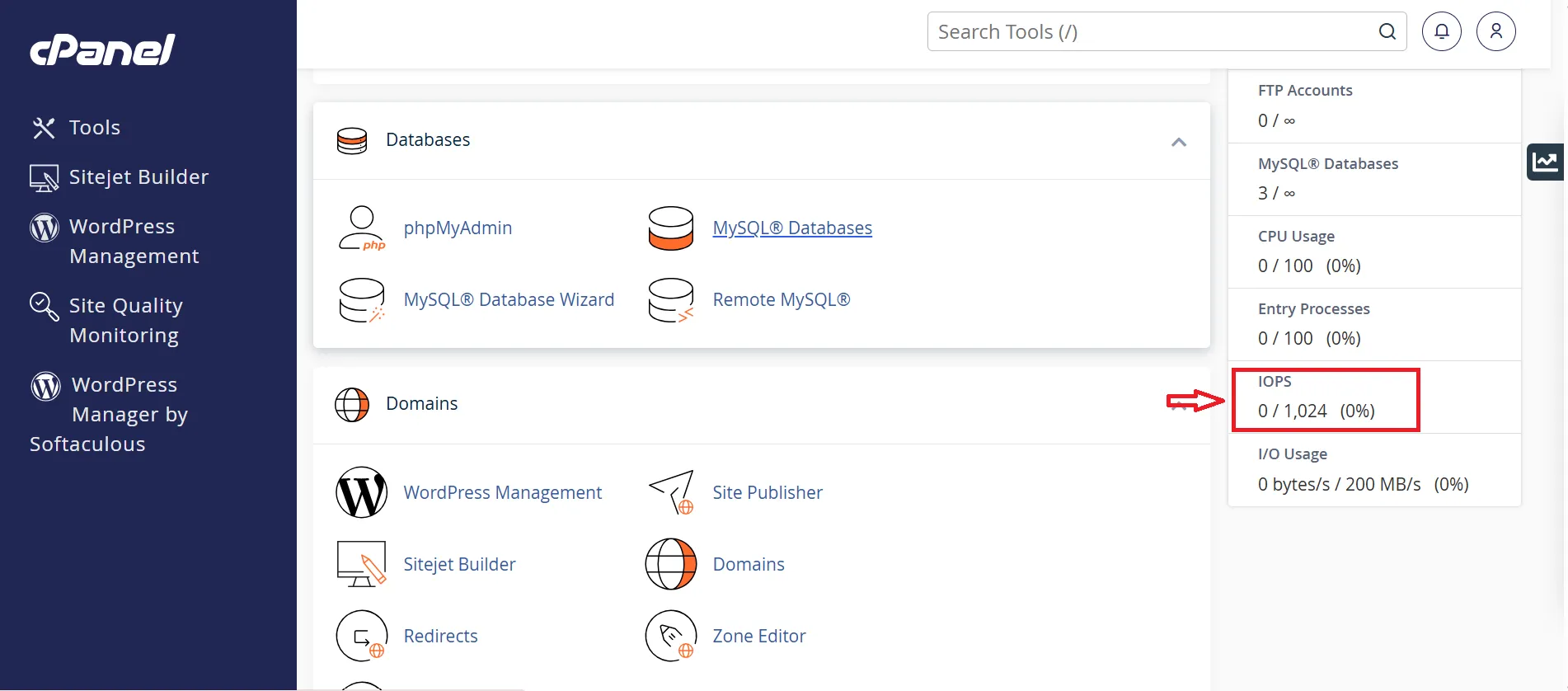Open the statistics chart side tab
Screen dimensions: 1568x691
point(1545,162)
